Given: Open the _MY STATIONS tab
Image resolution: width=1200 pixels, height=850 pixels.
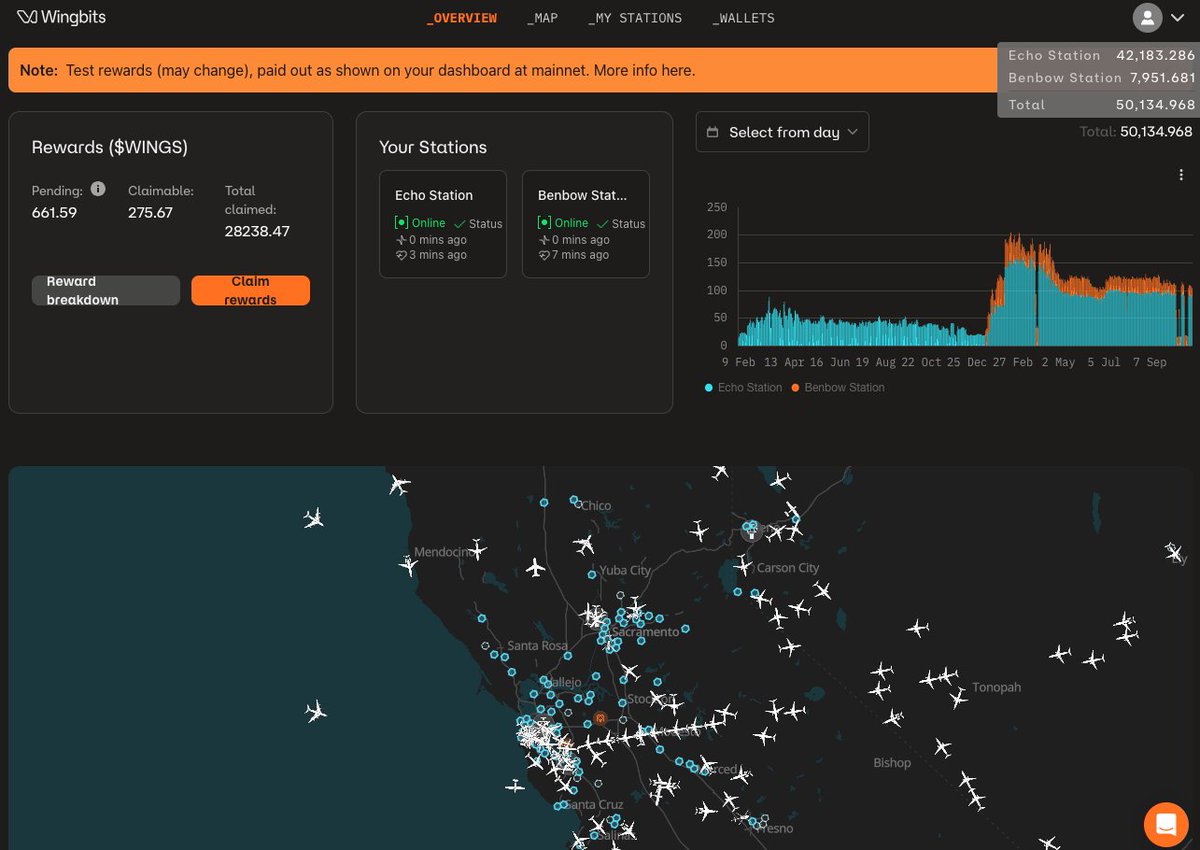Looking at the screenshot, I should (x=635, y=18).
